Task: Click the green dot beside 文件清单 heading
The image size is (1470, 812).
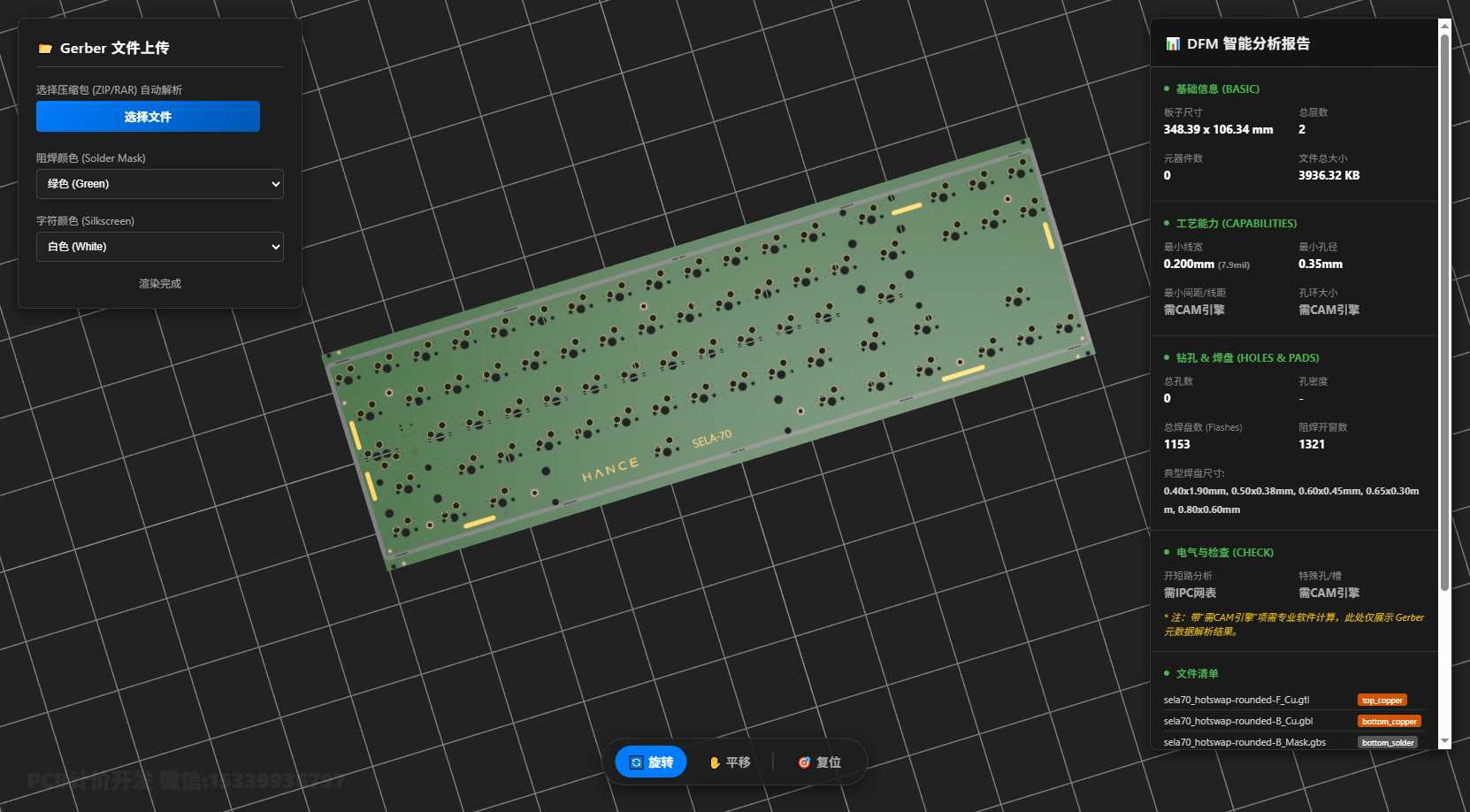Action: click(1167, 674)
